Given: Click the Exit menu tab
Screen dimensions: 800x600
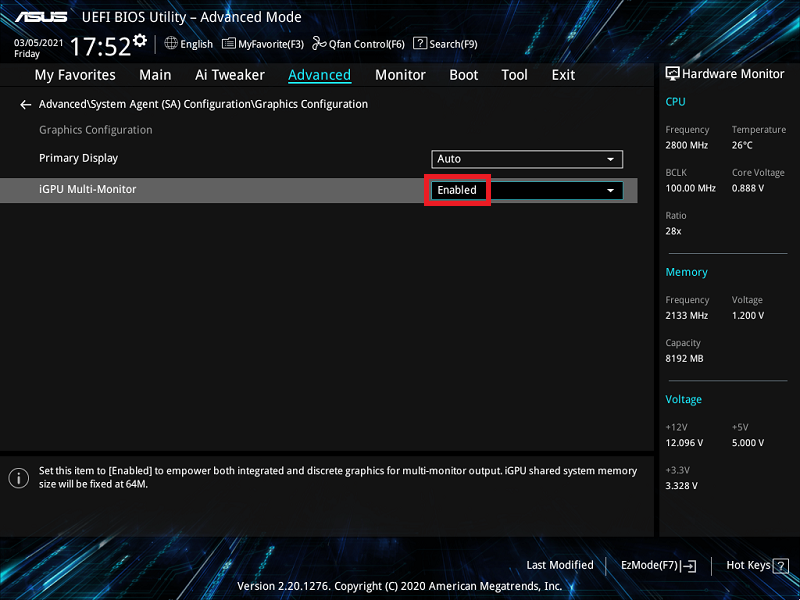Looking at the screenshot, I should [563, 75].
